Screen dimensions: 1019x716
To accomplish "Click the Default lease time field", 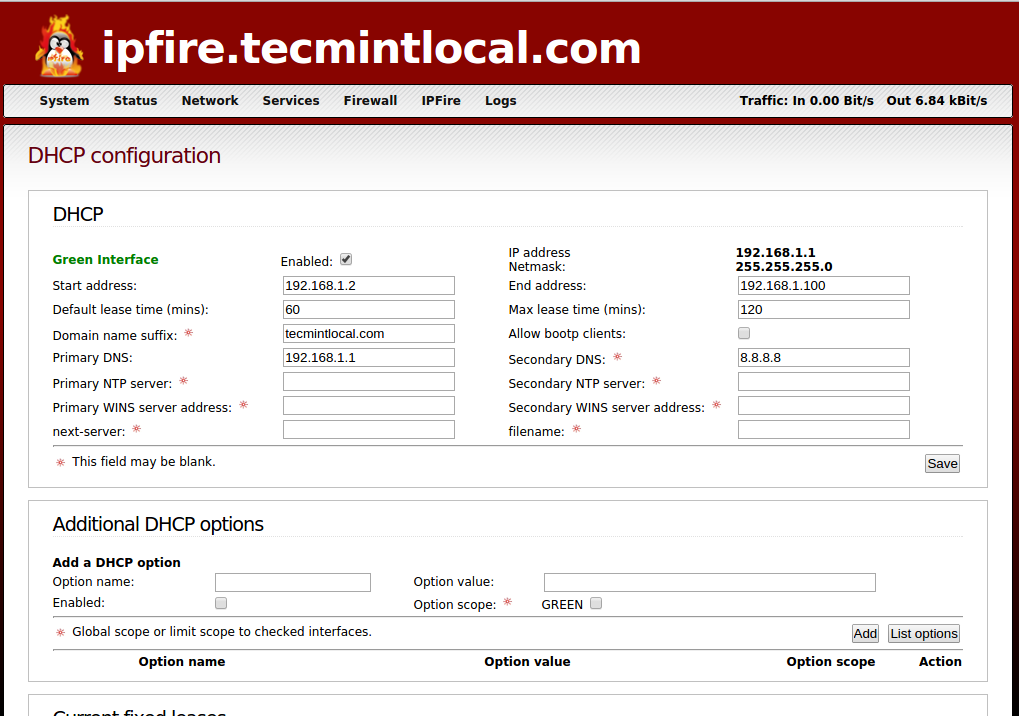I will pos(368,309).
